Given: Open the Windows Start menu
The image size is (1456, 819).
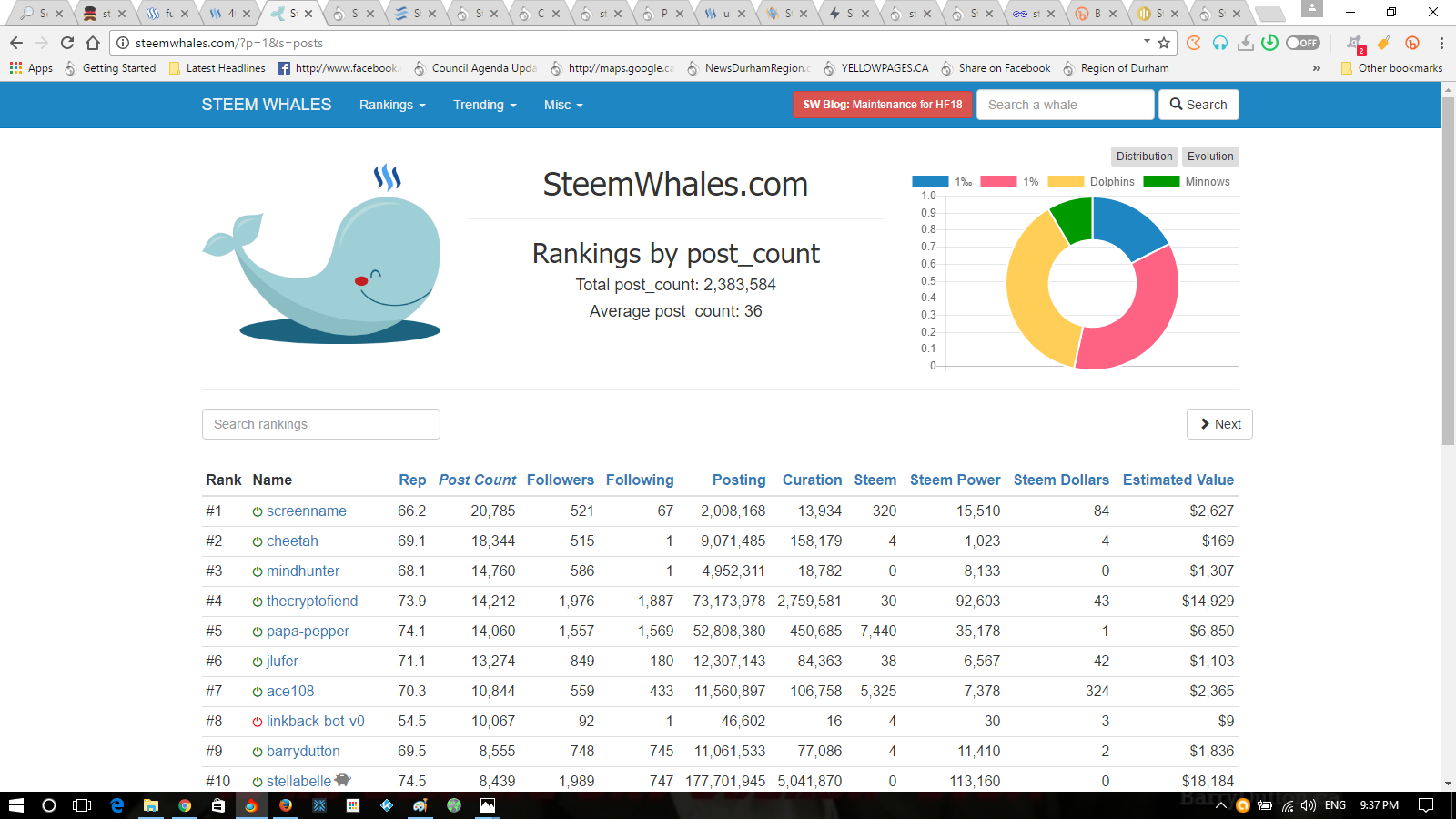Looking at the screenshot, I should [15, 805].
